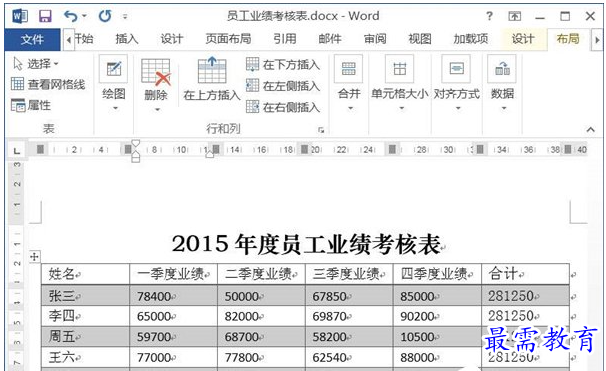The height and width of the screenshot is (371, 606).
Task: Click the title 2015 年度员工业绩考核表
Action: click(306, 244)
